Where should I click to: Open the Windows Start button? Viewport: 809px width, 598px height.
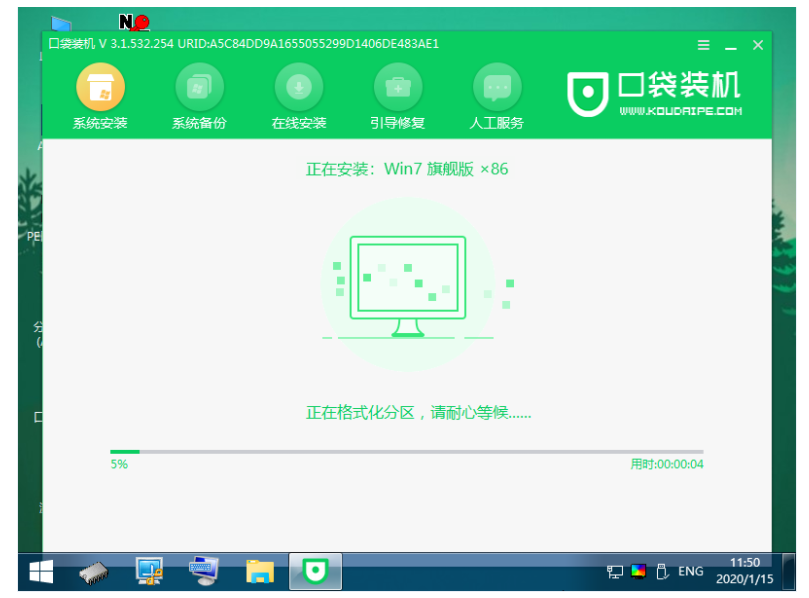[x=41, y=572]
